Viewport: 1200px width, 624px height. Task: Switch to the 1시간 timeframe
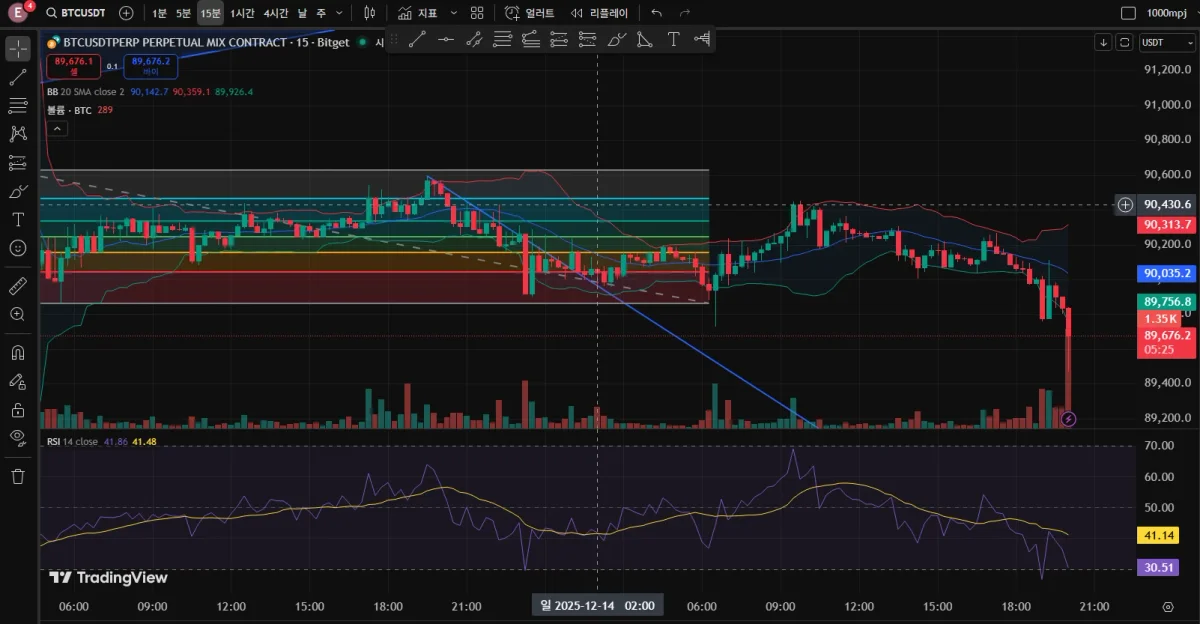[241, 13]
